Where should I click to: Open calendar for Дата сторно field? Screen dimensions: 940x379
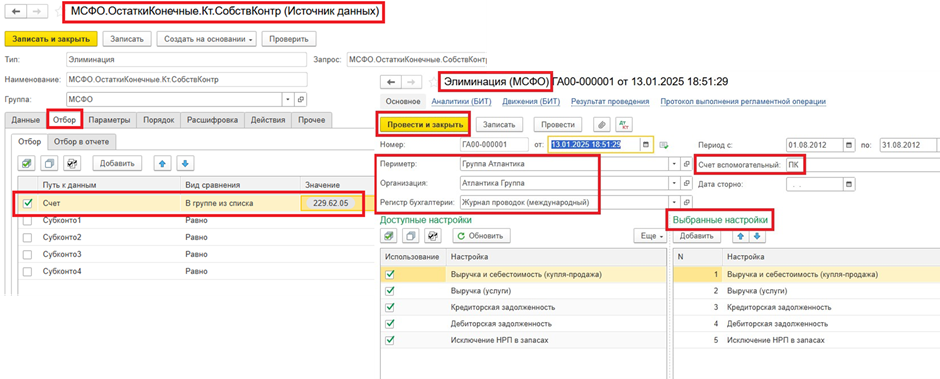pyautogui.click(x=849, y=184)
